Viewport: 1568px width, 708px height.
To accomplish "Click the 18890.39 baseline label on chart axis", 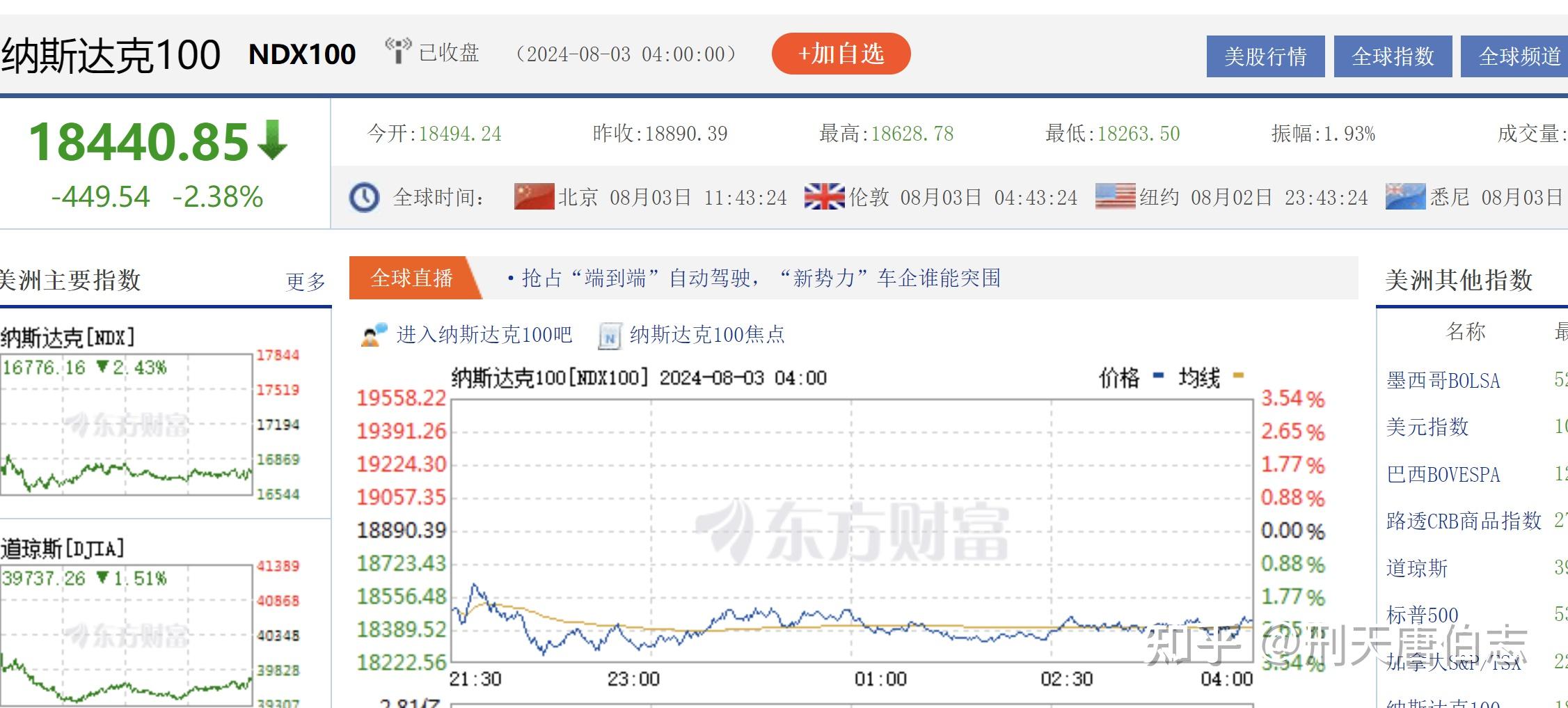I will (402, 530).
